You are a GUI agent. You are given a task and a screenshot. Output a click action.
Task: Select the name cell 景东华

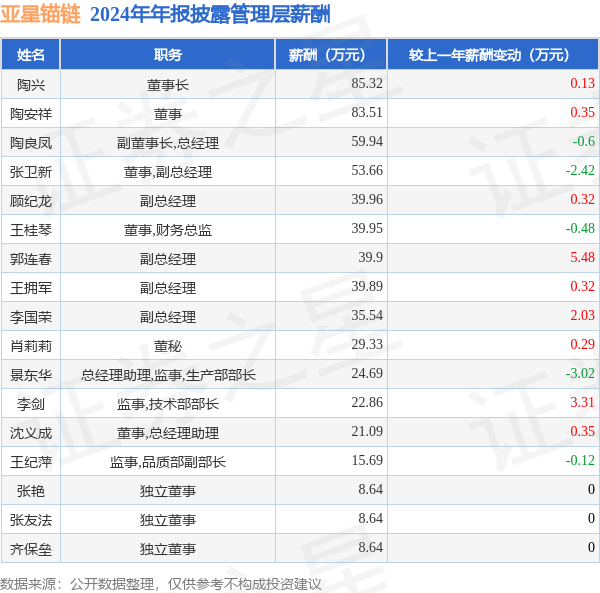click(x=31, y=375)
